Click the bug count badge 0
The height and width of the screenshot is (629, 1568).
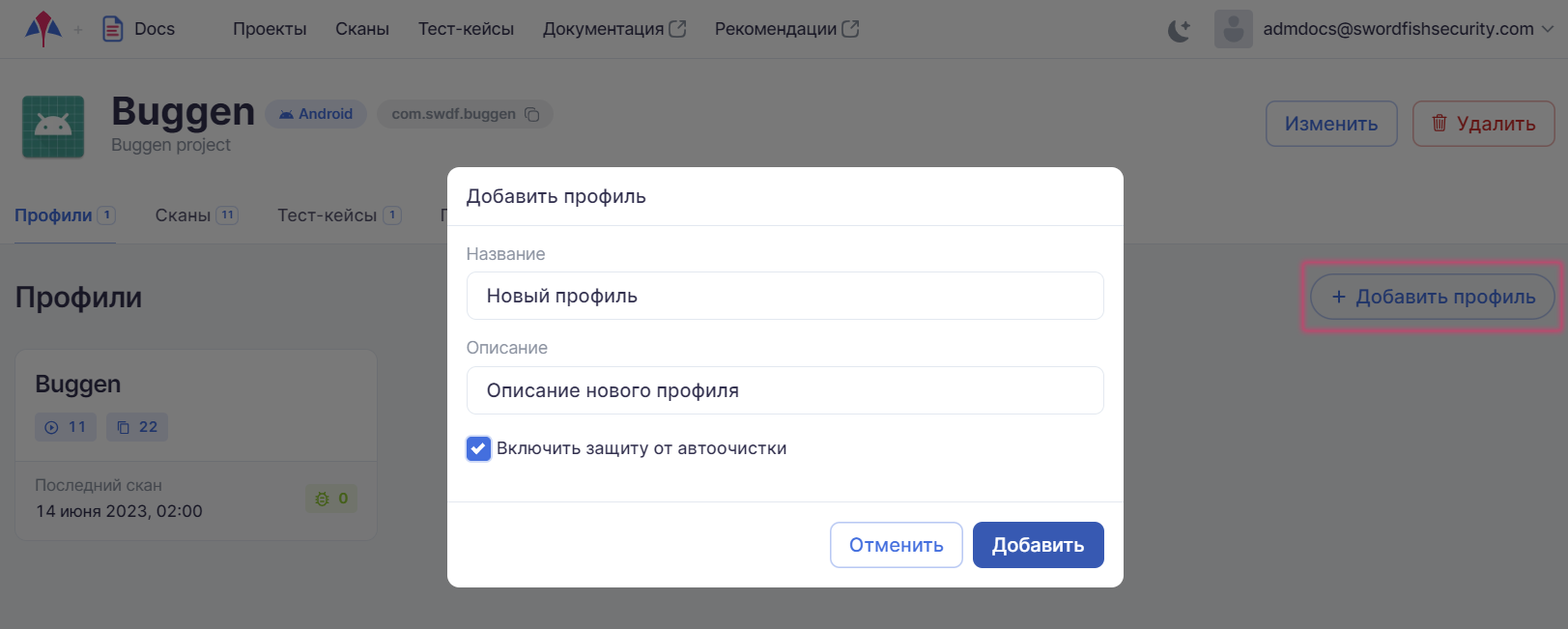pyautogui.click(x=331, y=499)
